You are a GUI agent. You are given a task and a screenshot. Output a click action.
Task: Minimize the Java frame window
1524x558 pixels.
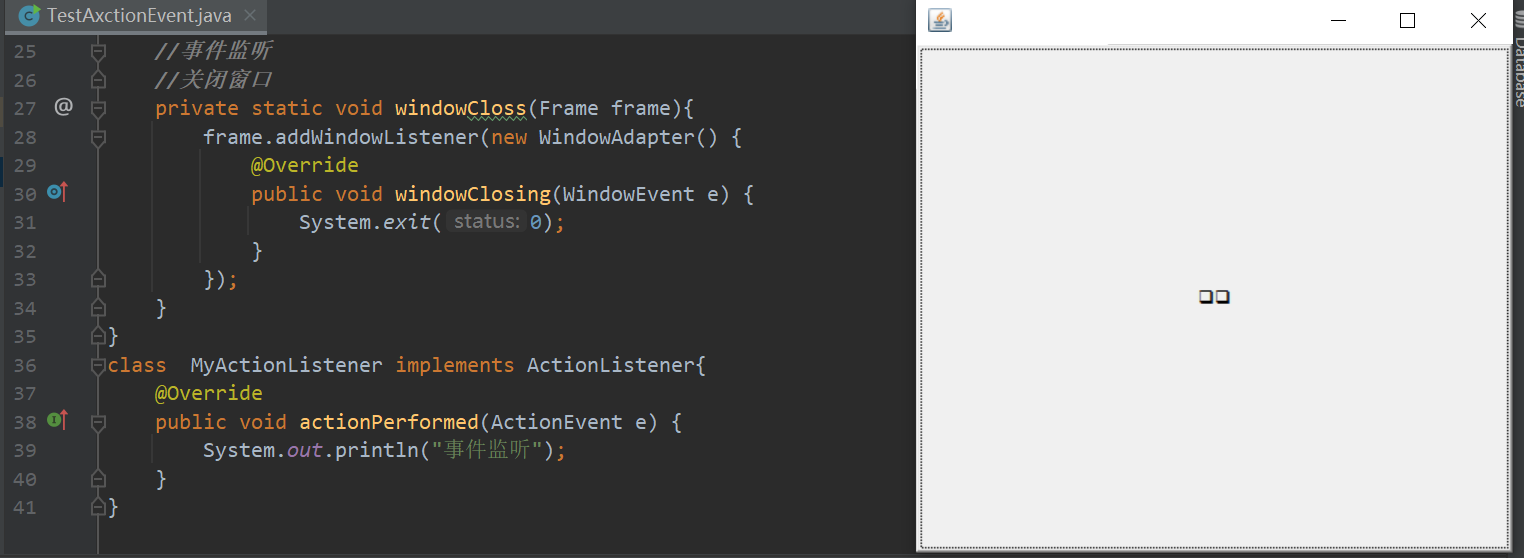tap(1338, 20)
